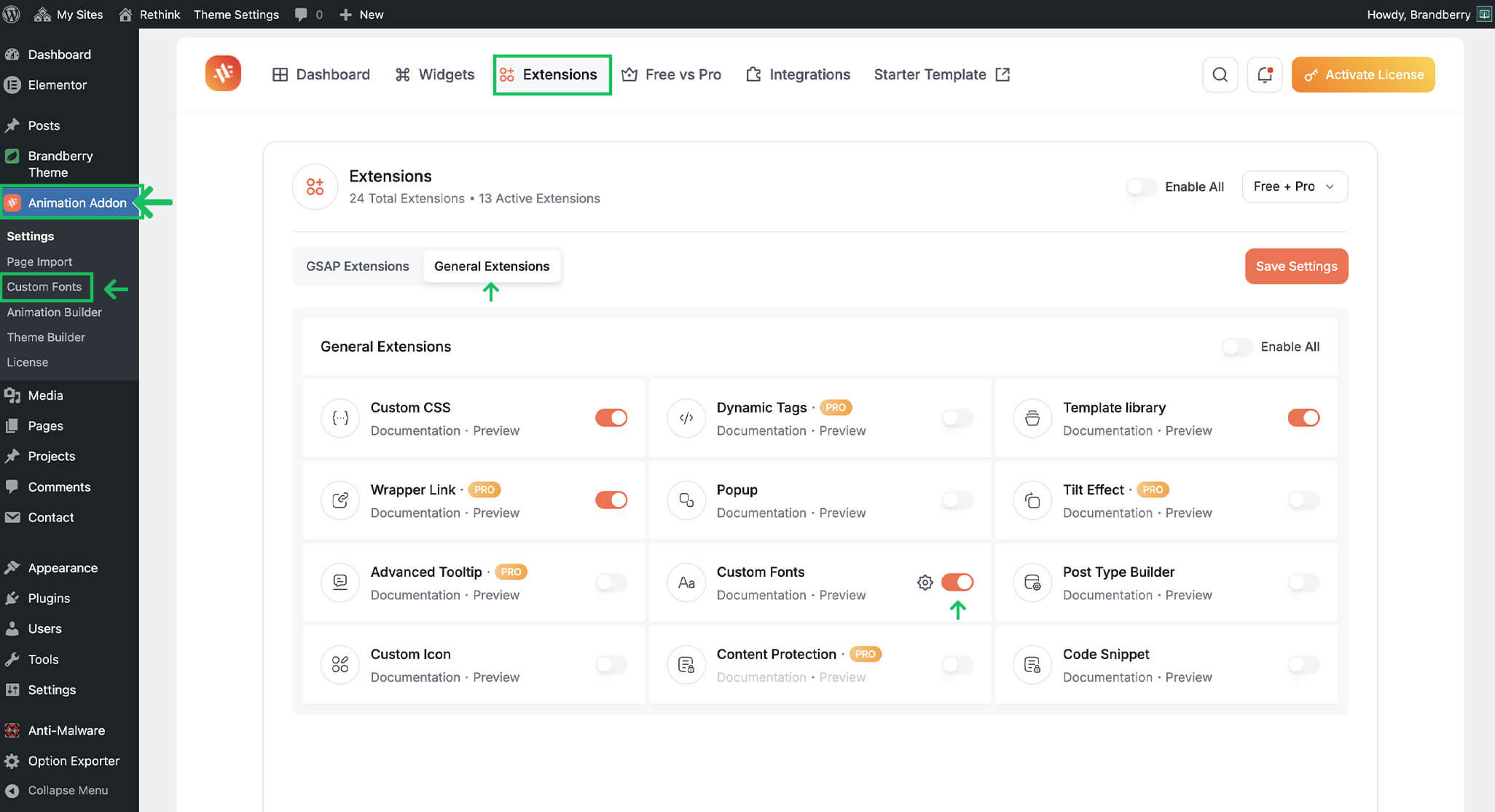Open the notifications bell icon
The height and width of the screenshot is (812, 1495).
(1265, 74)
